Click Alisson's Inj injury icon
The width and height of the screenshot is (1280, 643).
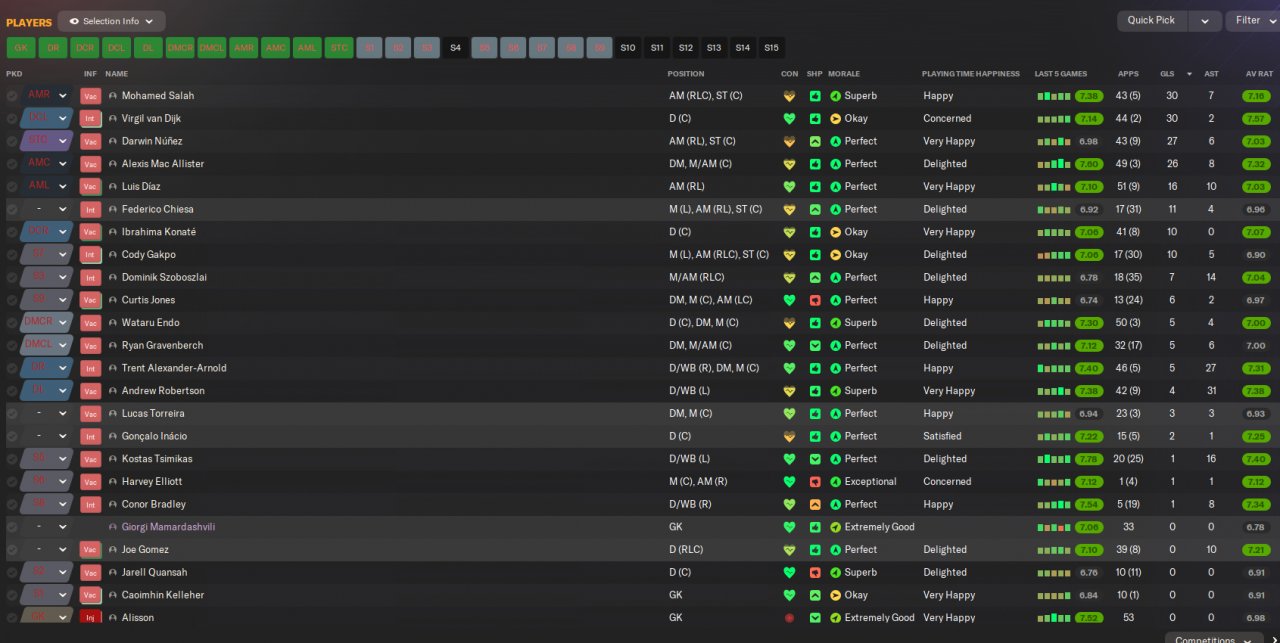(x=91, y=618)
